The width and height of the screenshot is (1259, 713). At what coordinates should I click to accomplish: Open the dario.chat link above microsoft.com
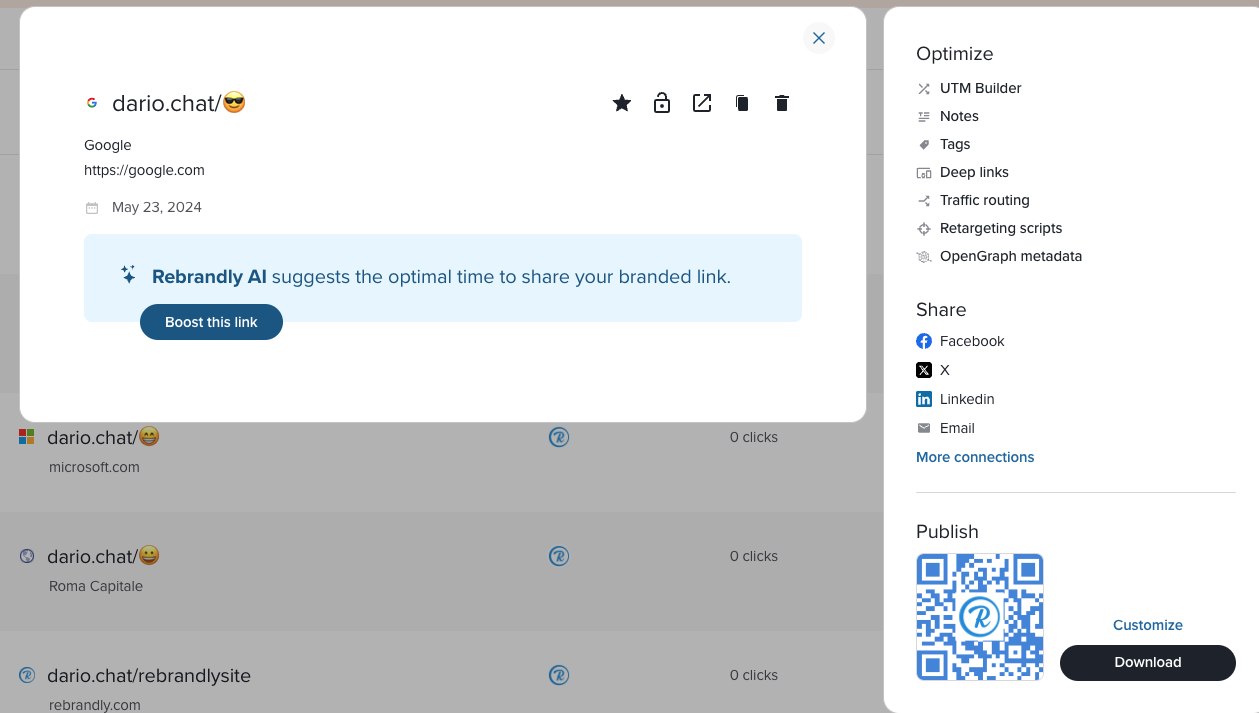[104, 437]
